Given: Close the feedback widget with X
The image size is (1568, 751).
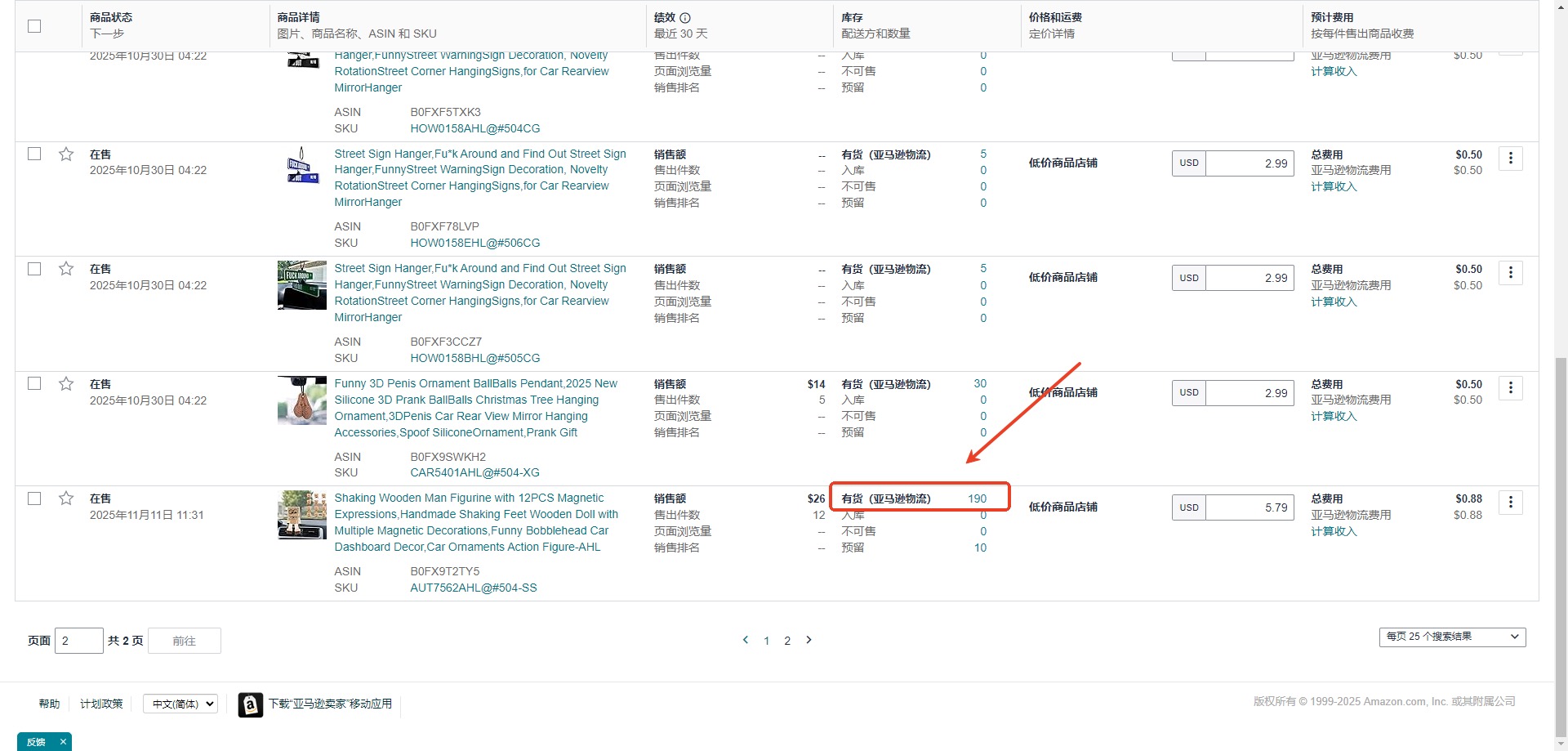Looking at the screenshot, I should pos(63,742).
